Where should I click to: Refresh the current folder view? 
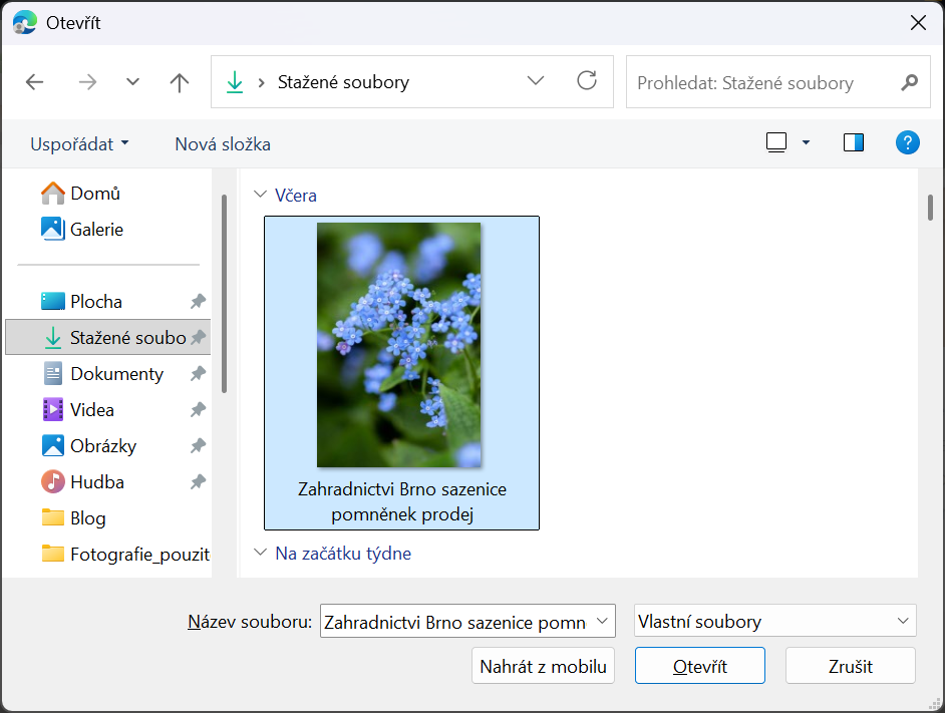click(x=587, y=82)
